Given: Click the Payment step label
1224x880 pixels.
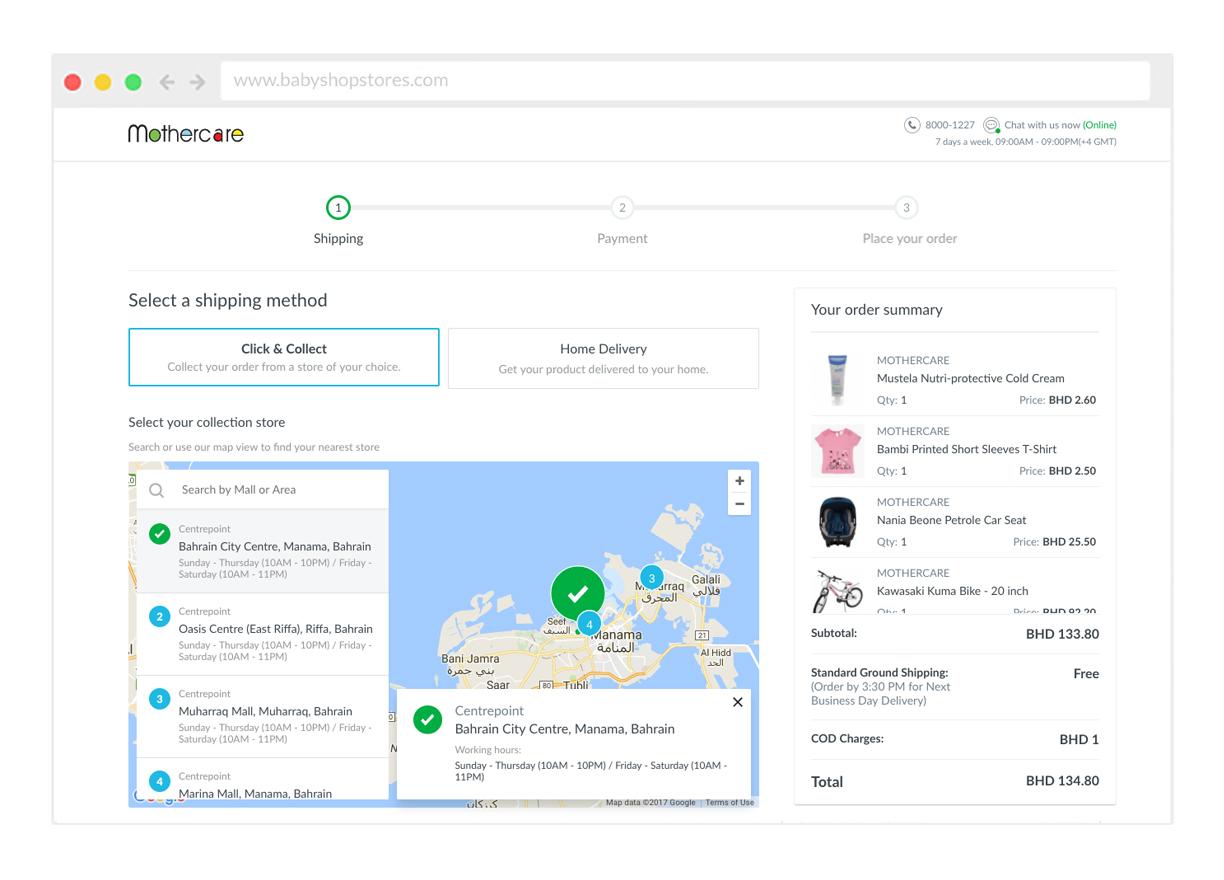Looking at the screenshot, I should point(622,239).
